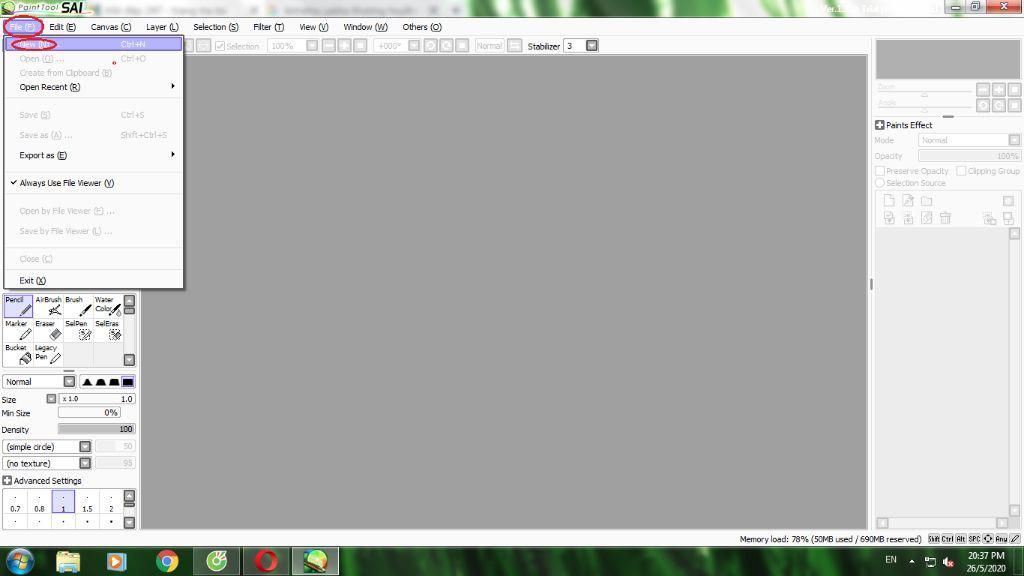
Task: Open the Layer menu
Action: 162,27
